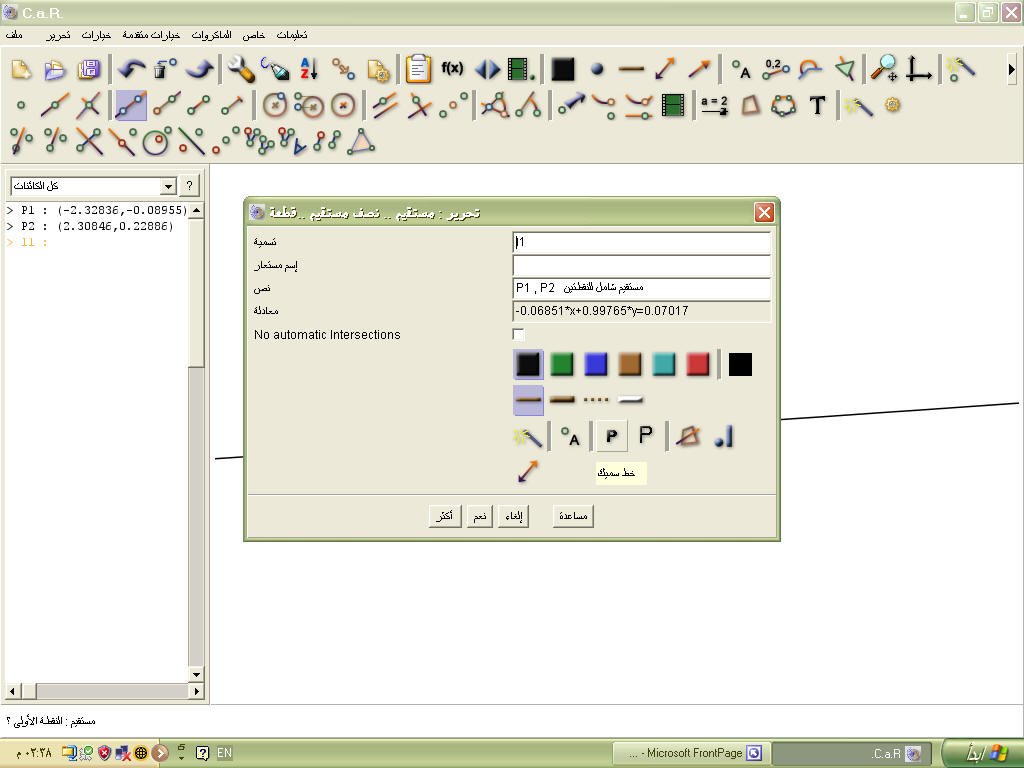Undo the last step with the back arrow

131,69
